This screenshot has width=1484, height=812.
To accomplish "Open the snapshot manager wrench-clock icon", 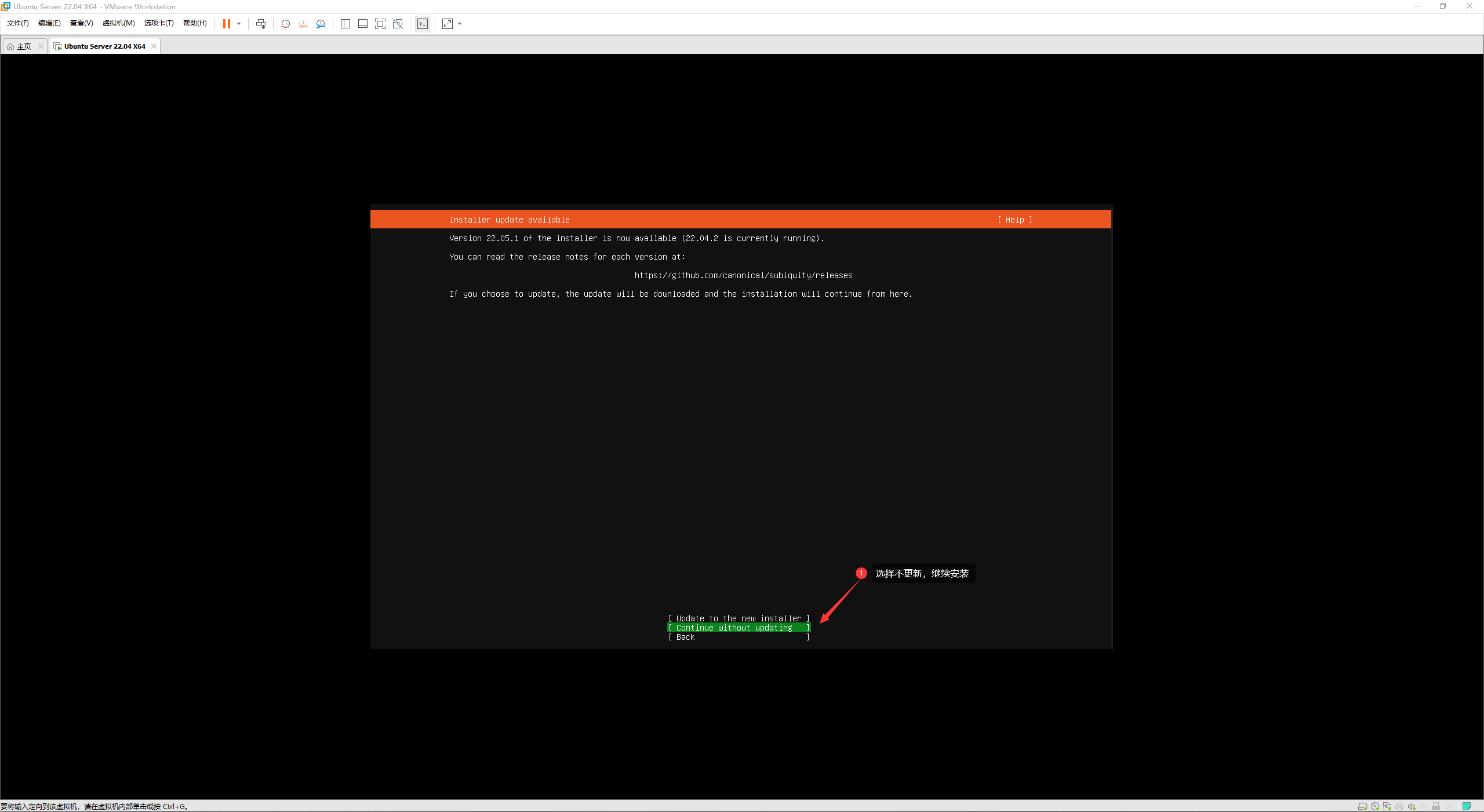I will click(321, 24).
